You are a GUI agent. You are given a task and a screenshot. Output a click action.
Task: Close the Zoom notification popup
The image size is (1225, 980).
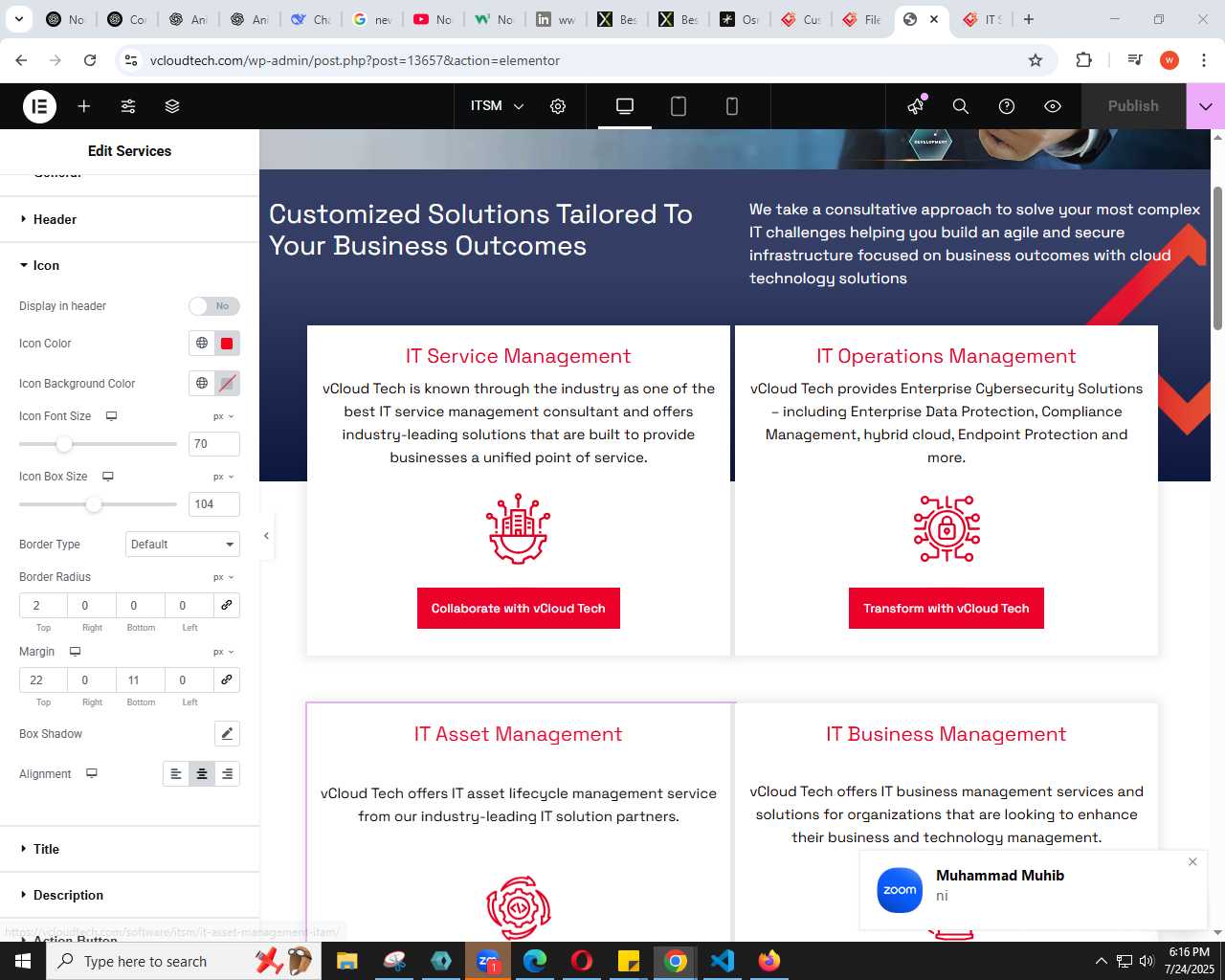[x=1192, y=862]
